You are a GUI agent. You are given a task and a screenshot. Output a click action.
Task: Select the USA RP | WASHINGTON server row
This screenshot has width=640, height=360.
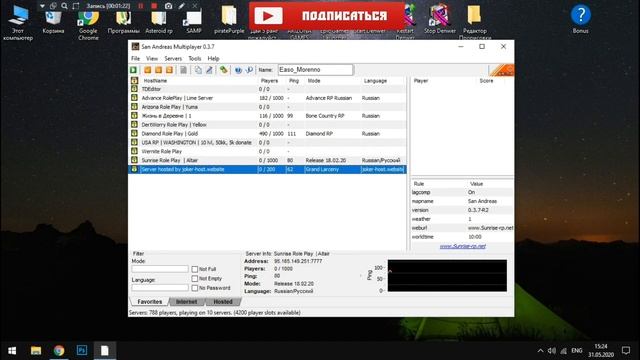(267, 142)
